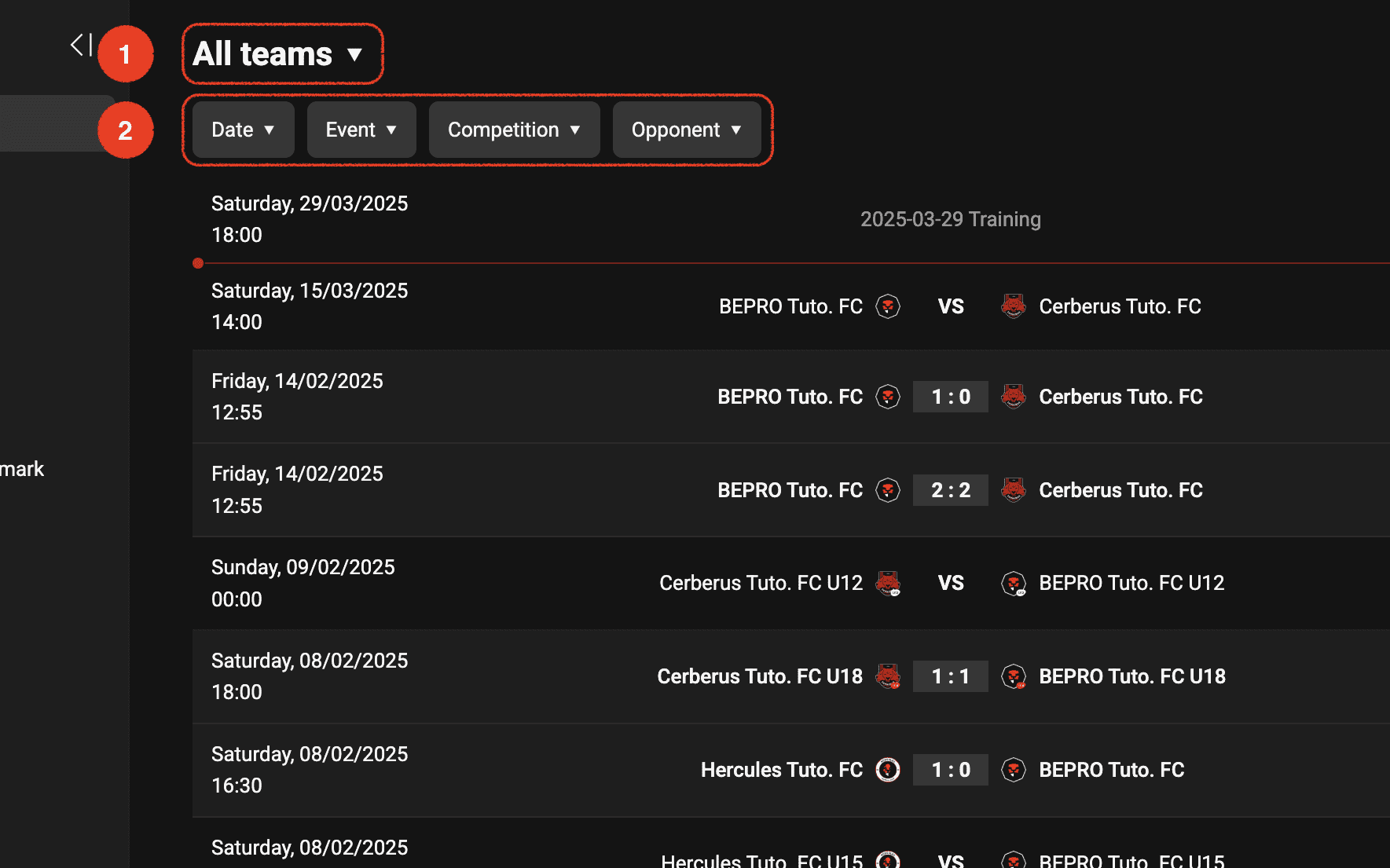The image size is (1390, 868).
Task: Click BEPRO crest in the 14/02 1:0 match
Action: pyautogui.click(x=888, y=397)
